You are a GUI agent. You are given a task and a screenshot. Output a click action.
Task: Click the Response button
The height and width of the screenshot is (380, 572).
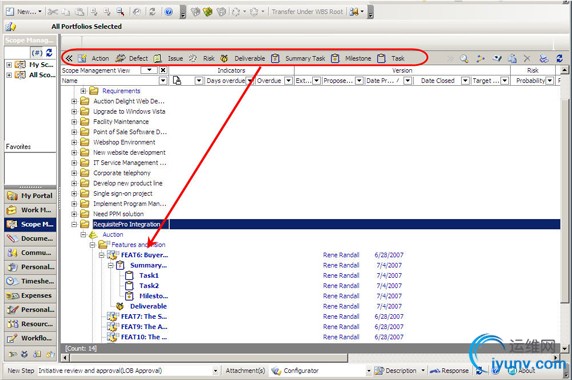[449, 371]
